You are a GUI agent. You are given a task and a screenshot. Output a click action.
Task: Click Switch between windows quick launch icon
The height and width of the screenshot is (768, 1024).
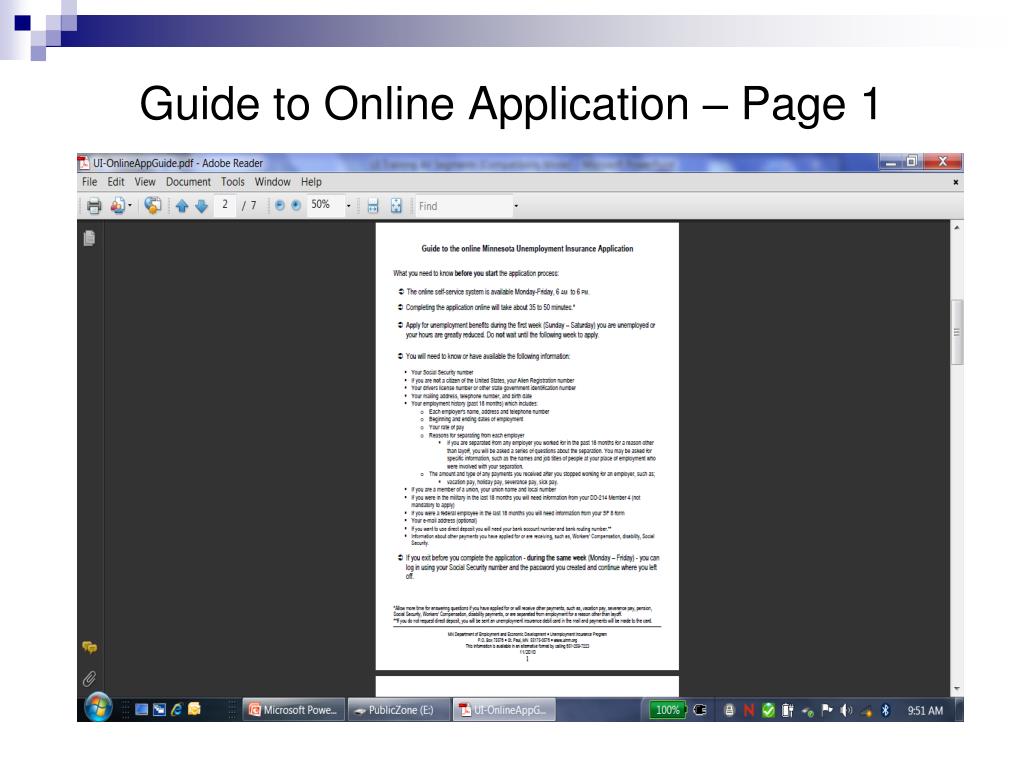click(159, 709)
